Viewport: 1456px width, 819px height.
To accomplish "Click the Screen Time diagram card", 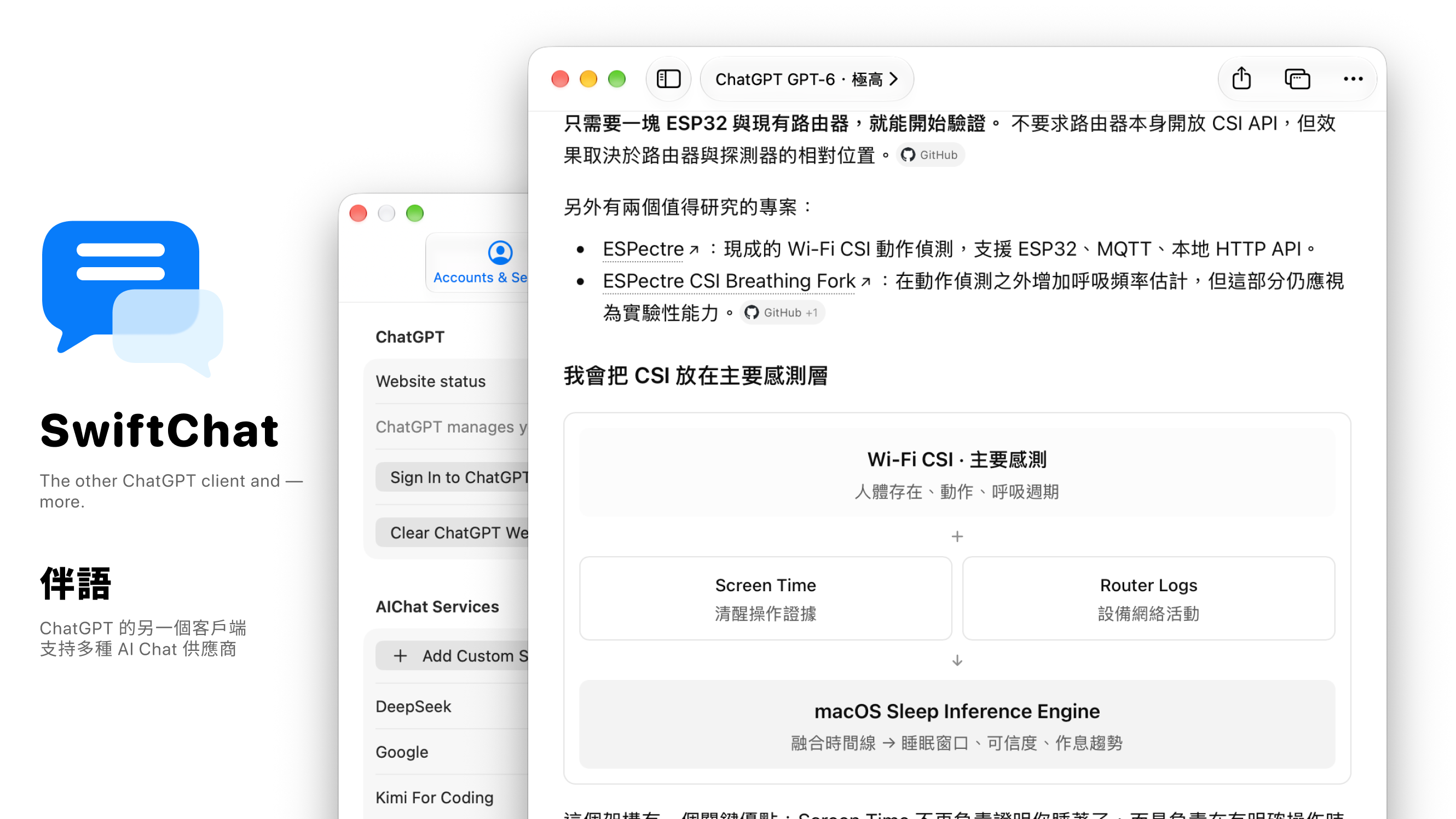I will 765,598.
